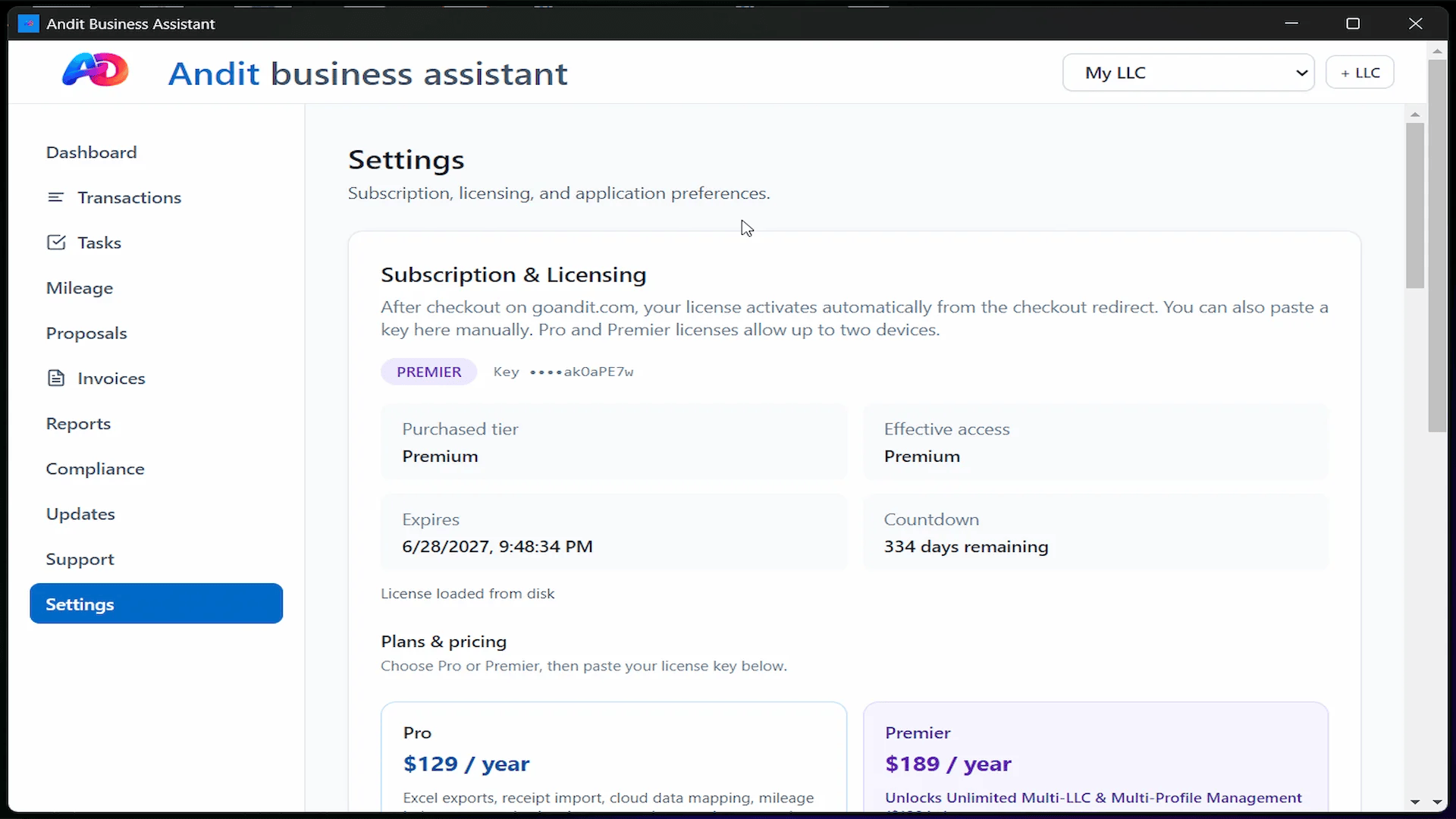Click the inner scrollbar up arrow
This screenshot has width=1456, height=819.
tap(1415, 114)
